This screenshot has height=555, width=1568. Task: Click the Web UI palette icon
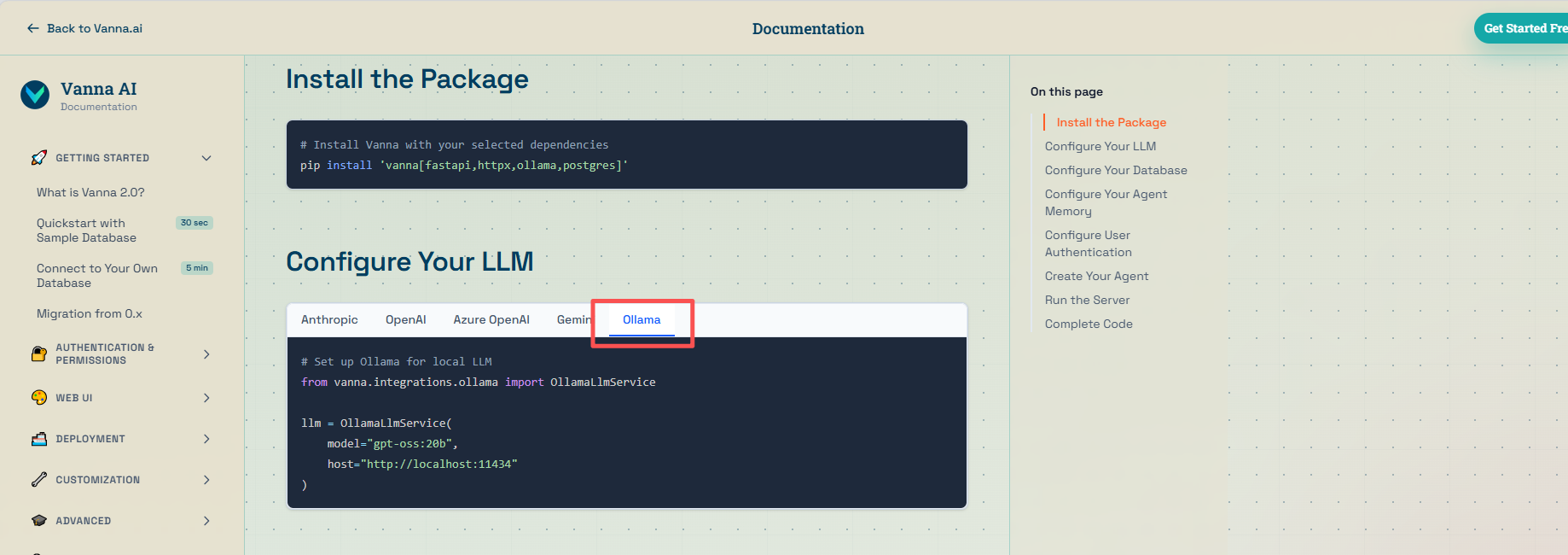[39, 398]
